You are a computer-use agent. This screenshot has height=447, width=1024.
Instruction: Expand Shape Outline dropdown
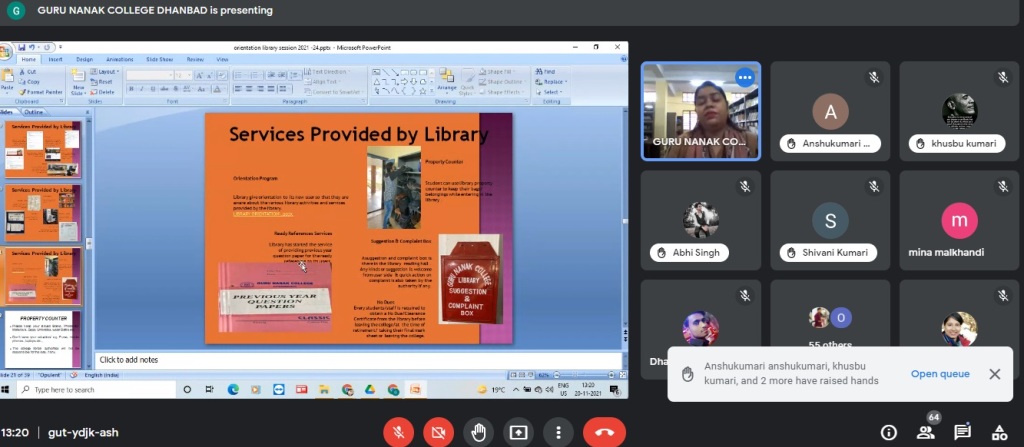(503, 82)
